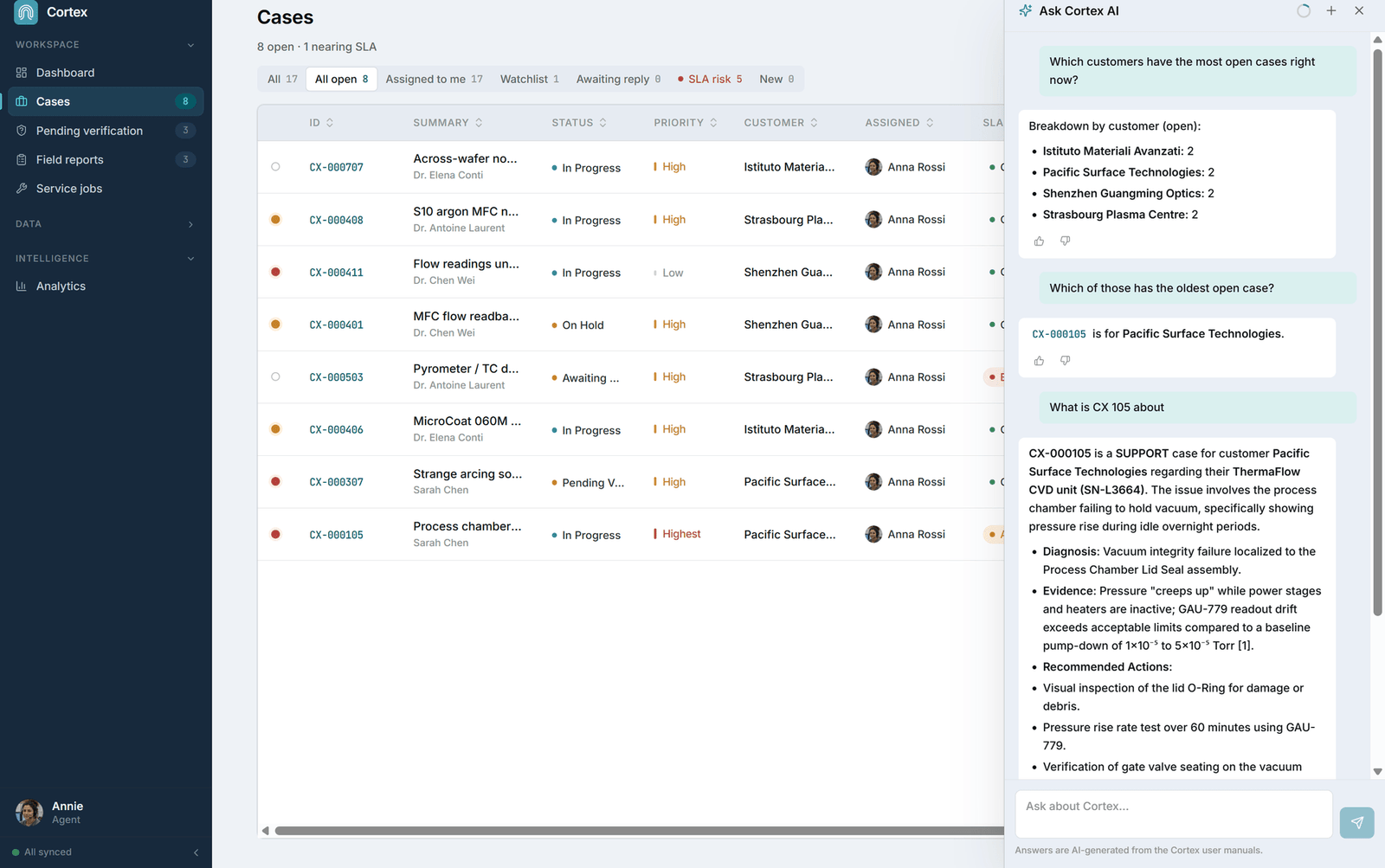Toggle watch marker for case CX-000307

pyautogui.click(x=275, y=482)
